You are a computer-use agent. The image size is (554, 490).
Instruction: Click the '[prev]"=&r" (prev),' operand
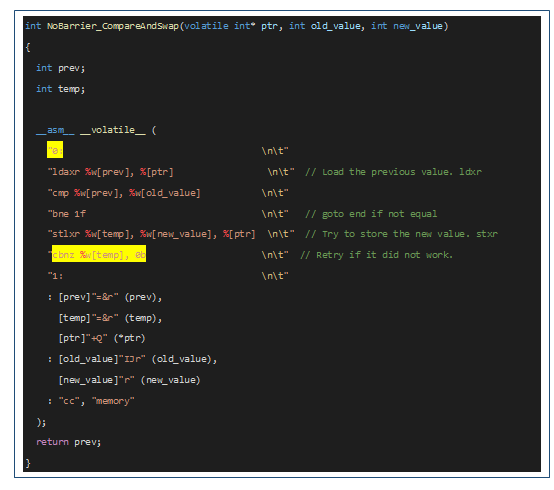coord(110,297)
